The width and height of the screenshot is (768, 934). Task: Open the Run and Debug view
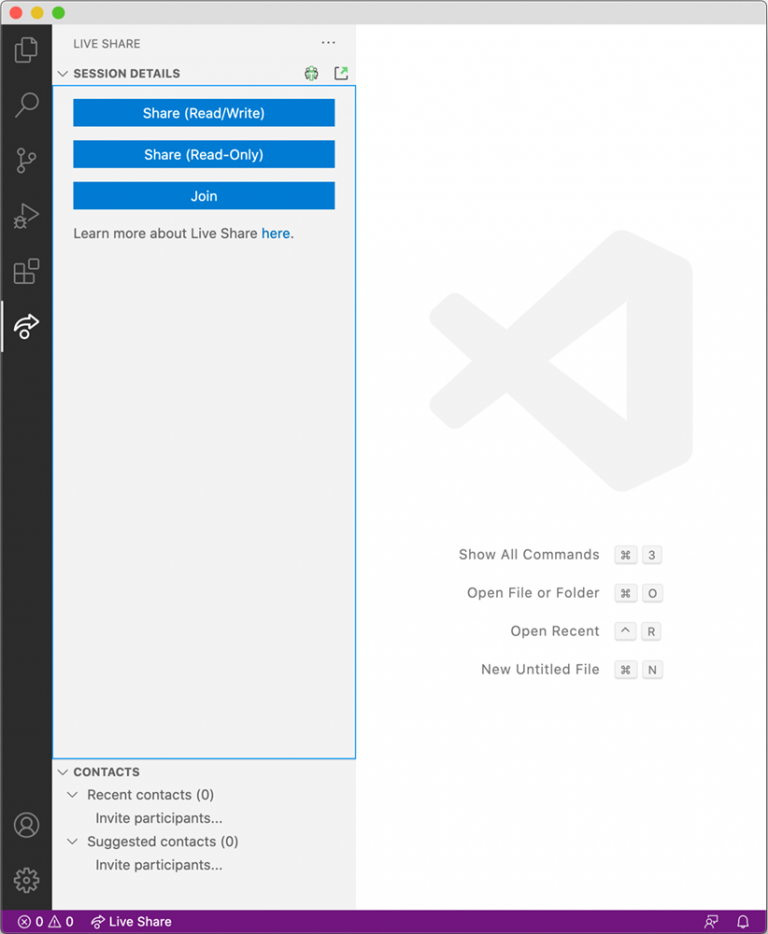coord(26,216)
